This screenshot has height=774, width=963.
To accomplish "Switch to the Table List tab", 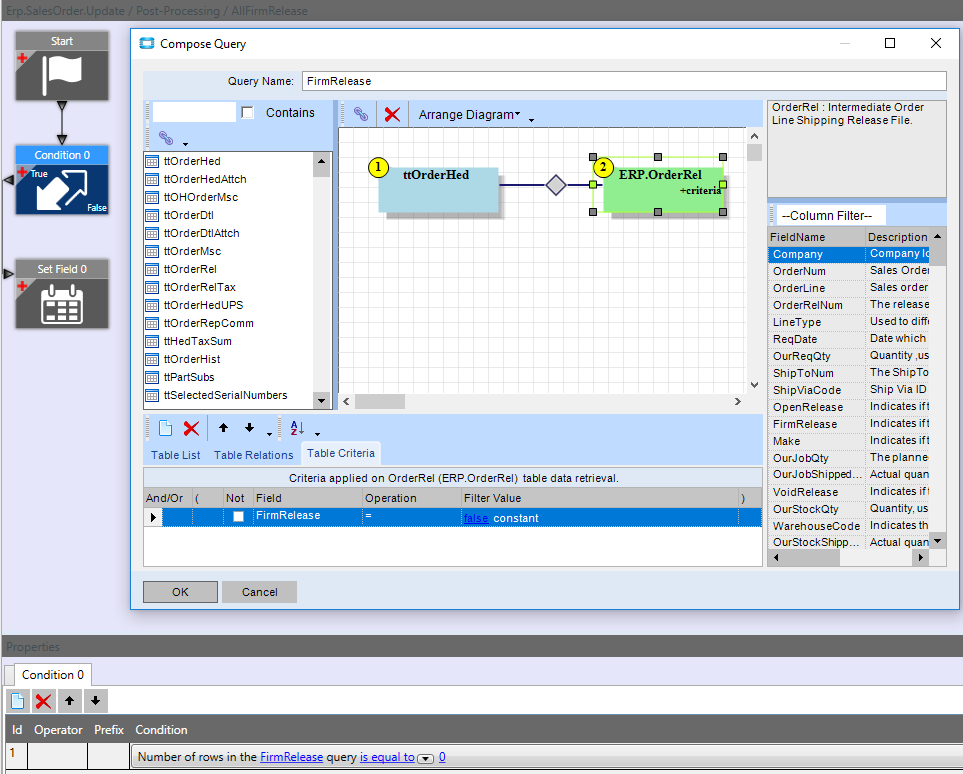I will 176,455.
